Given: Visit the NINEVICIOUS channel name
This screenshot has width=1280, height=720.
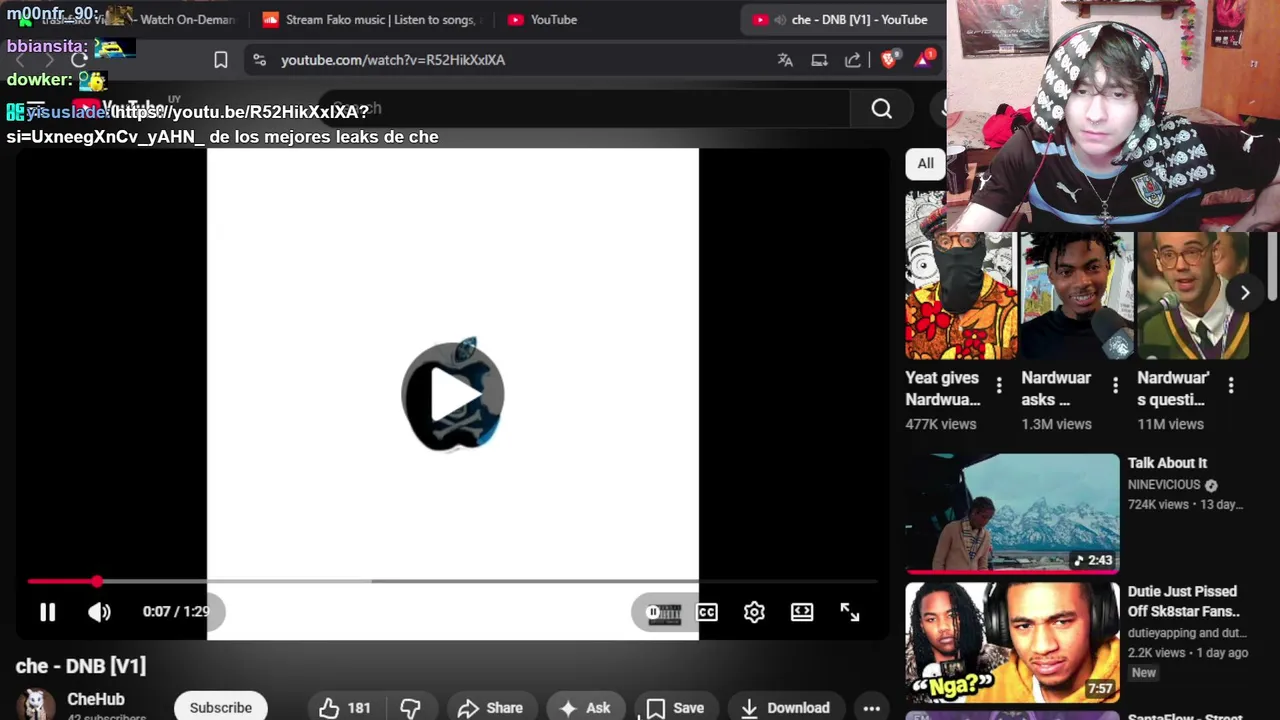Looking at the screenshot, I should [1164, 484].
